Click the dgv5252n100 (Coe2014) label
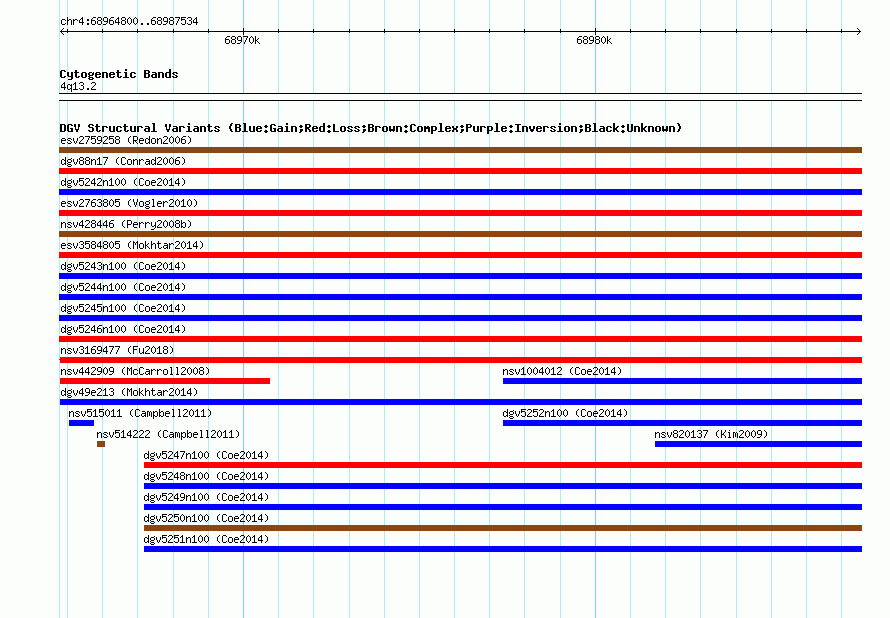 pyautogui.click(x=565, y=413)
